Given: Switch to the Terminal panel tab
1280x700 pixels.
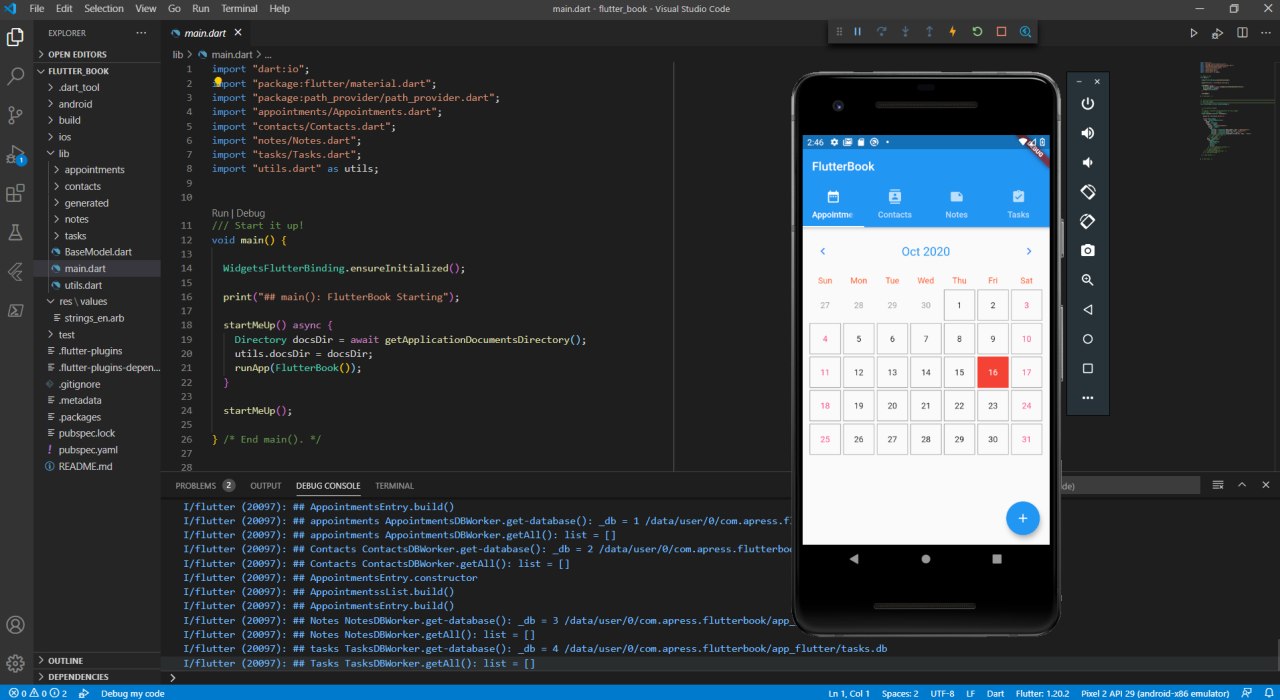Looking at the screenshot, I should click(394, 485).
